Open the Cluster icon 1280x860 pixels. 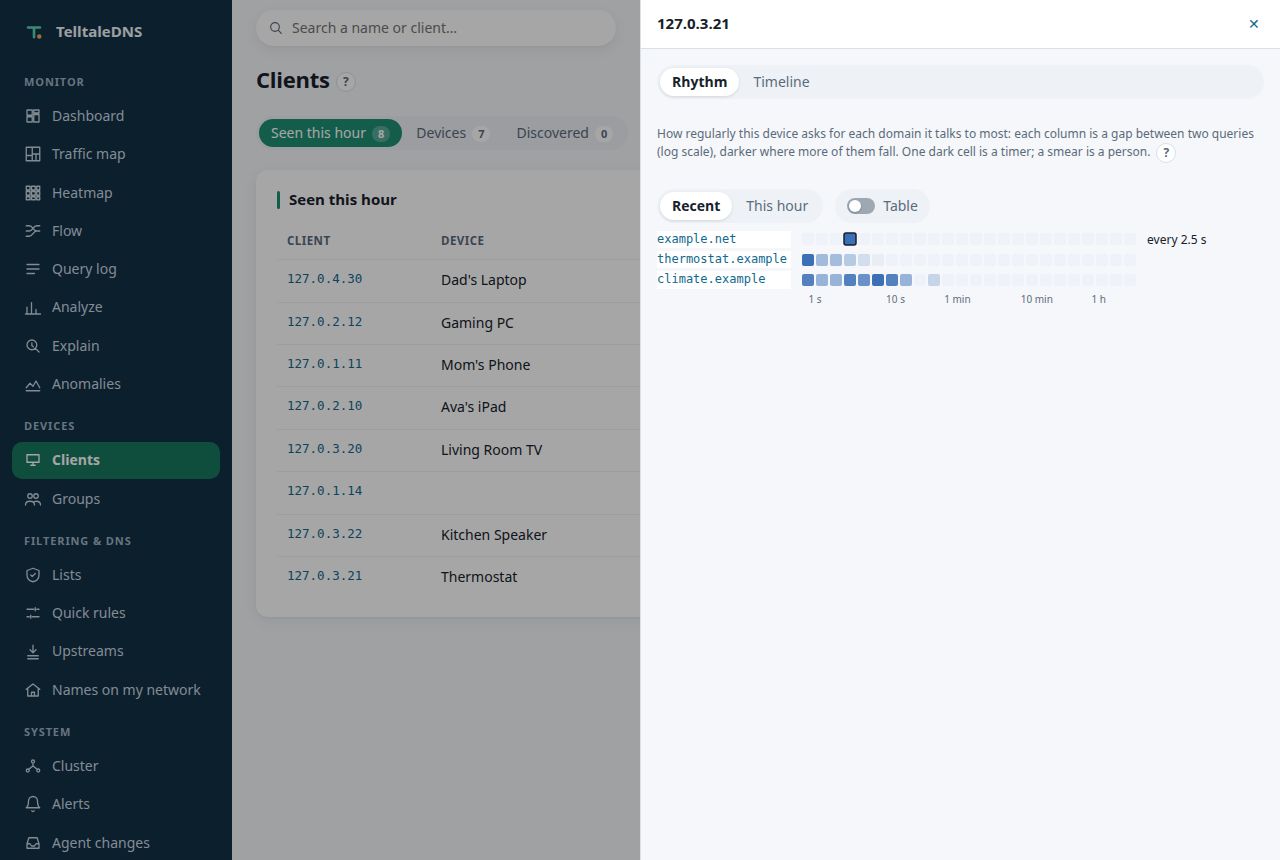point(33,766)
